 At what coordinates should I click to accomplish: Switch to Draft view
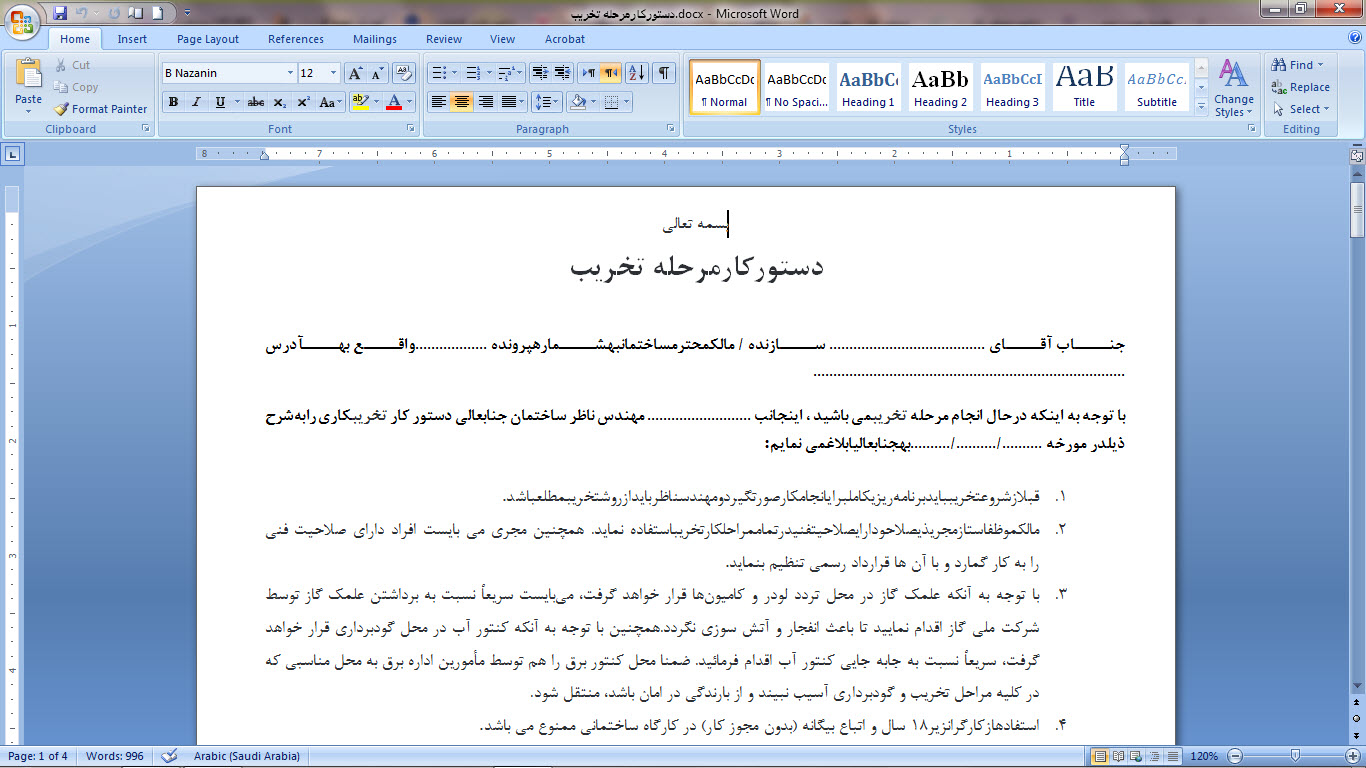1175,756
